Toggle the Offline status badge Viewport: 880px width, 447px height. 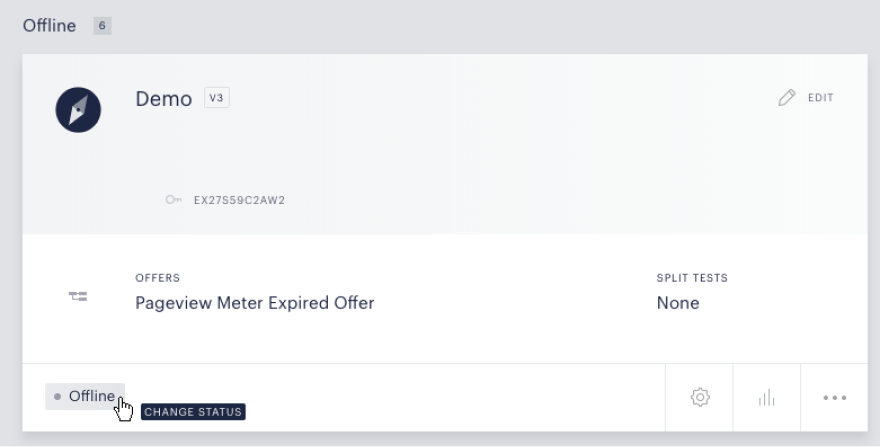tap(85, 396)
